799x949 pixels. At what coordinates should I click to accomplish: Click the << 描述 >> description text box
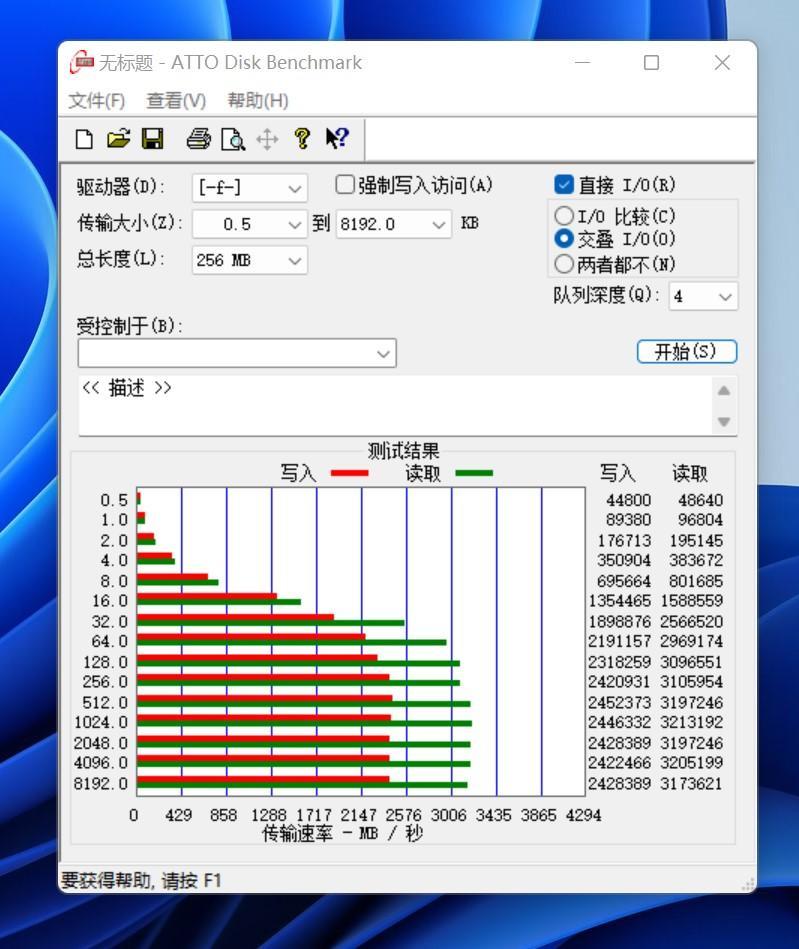point(395,405)
